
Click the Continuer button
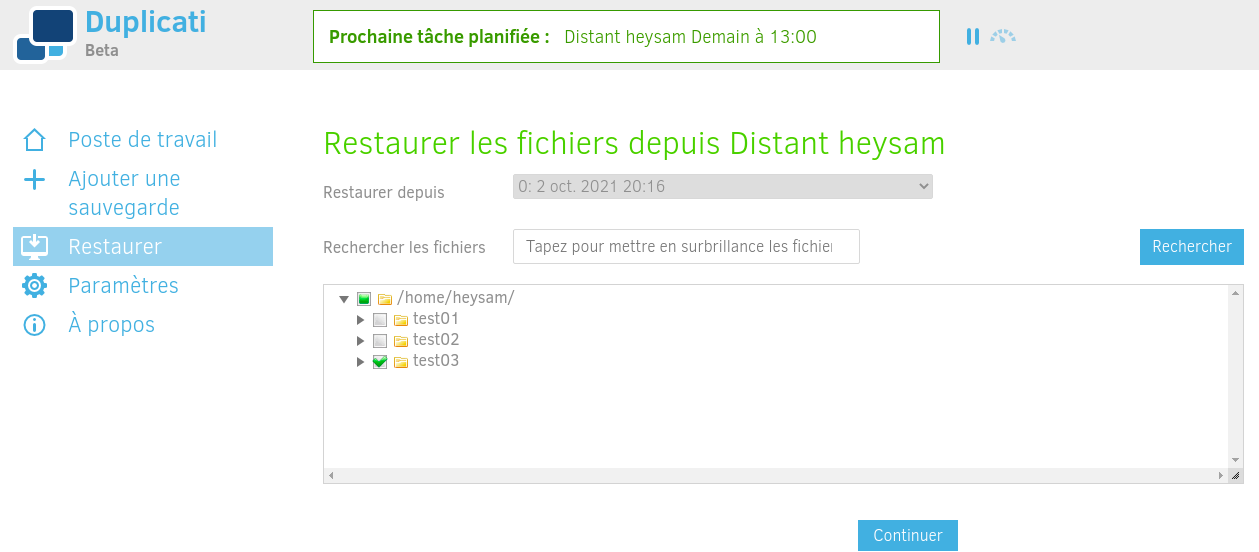(908, 535)
